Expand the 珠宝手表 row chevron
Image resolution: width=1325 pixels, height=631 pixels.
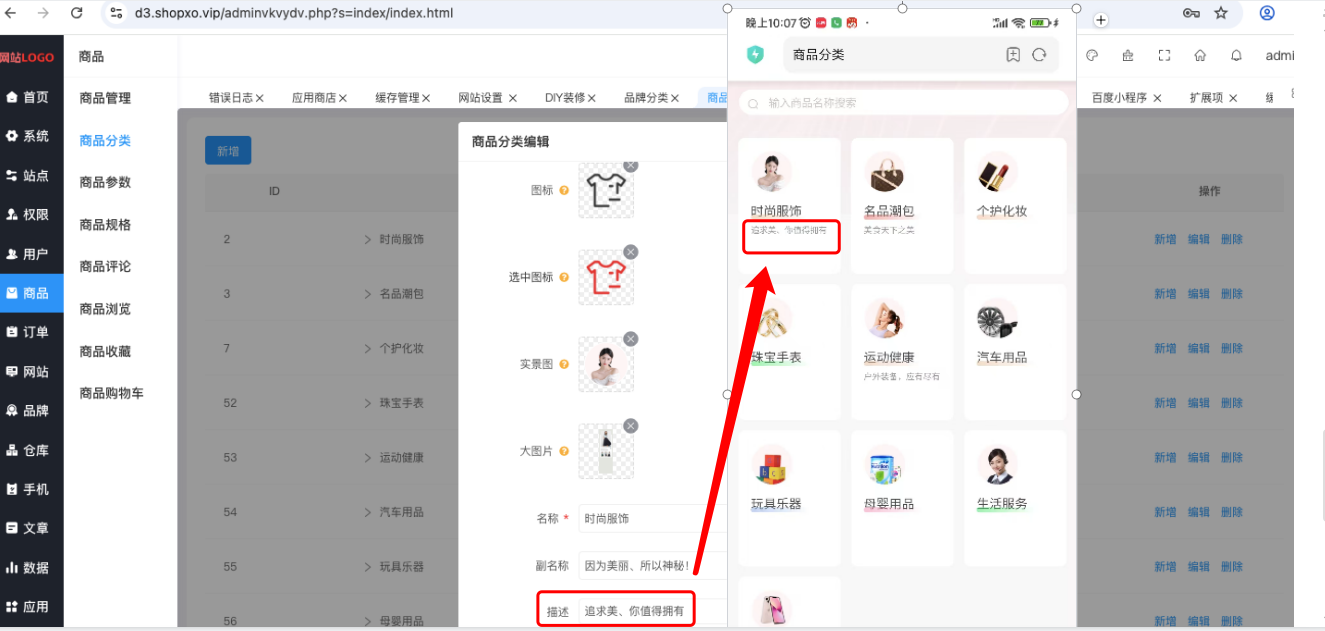point(367,403)
